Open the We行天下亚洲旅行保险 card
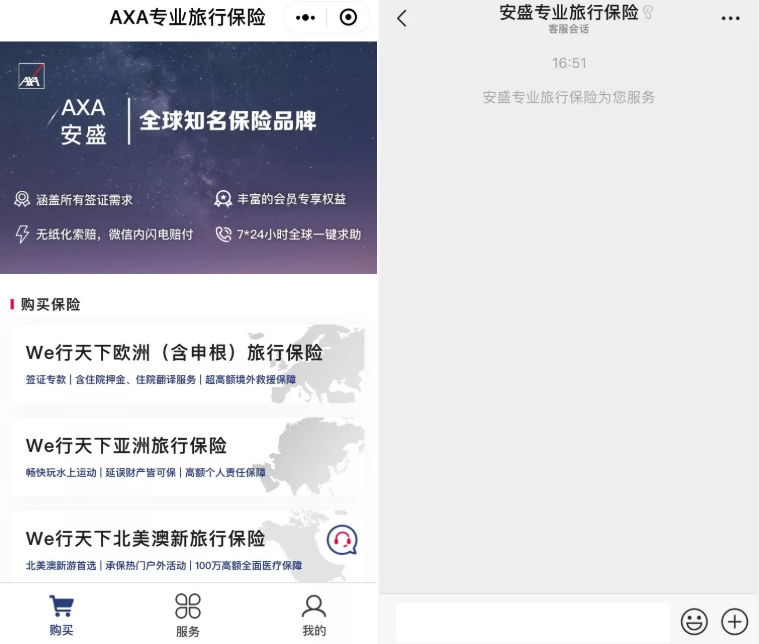 click(x=188, y=457)
